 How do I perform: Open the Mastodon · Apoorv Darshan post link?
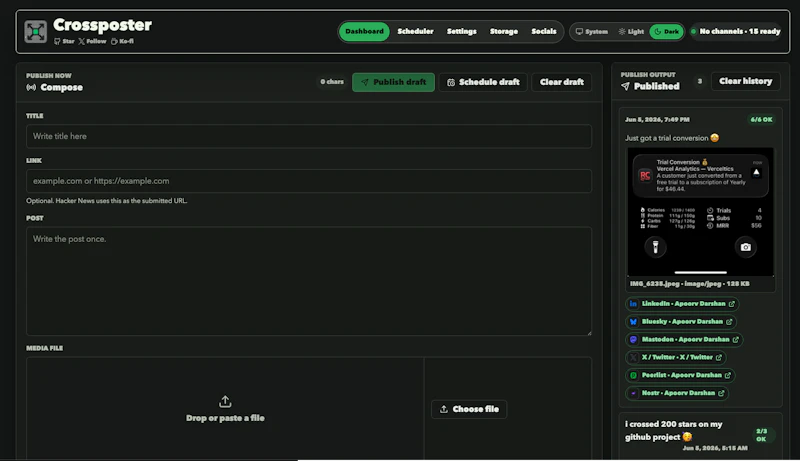tap(684, 340)
